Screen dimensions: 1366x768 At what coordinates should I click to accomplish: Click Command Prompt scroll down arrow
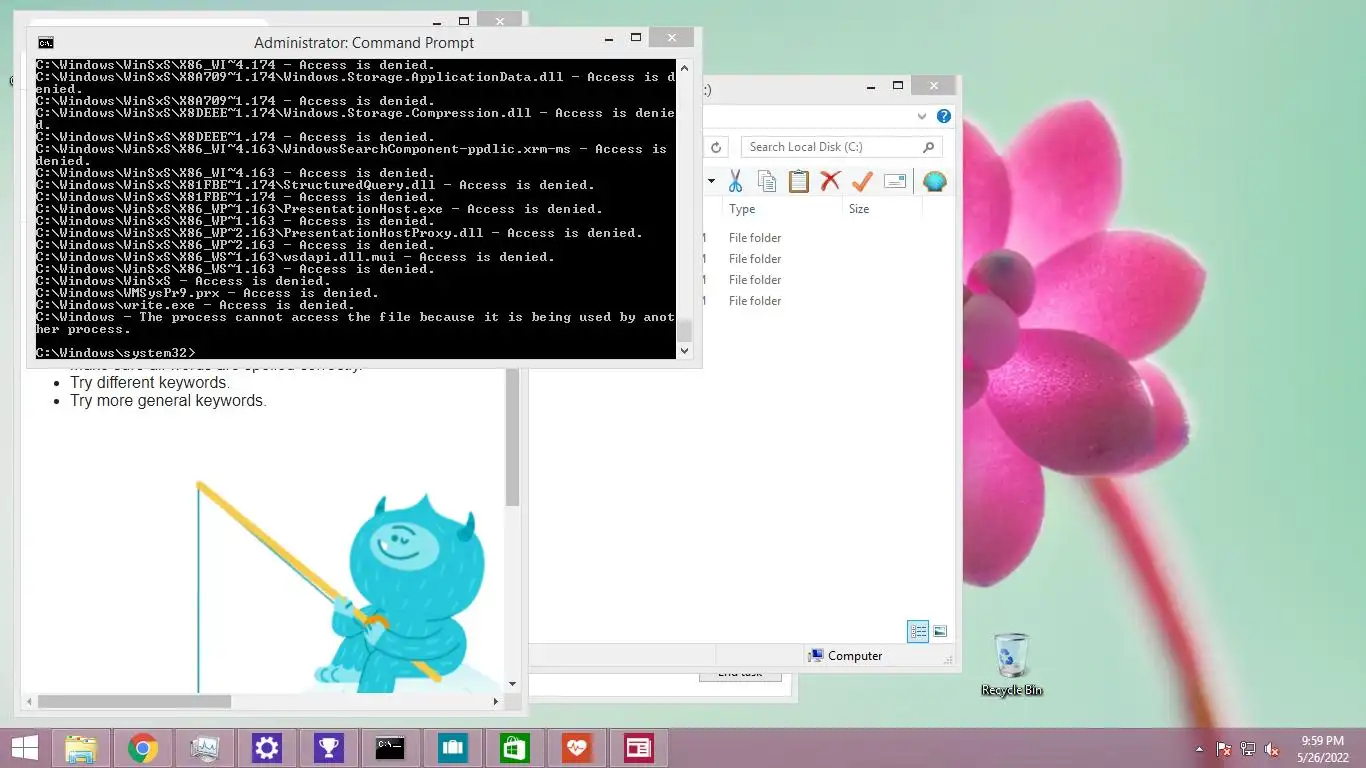[685, 351]
